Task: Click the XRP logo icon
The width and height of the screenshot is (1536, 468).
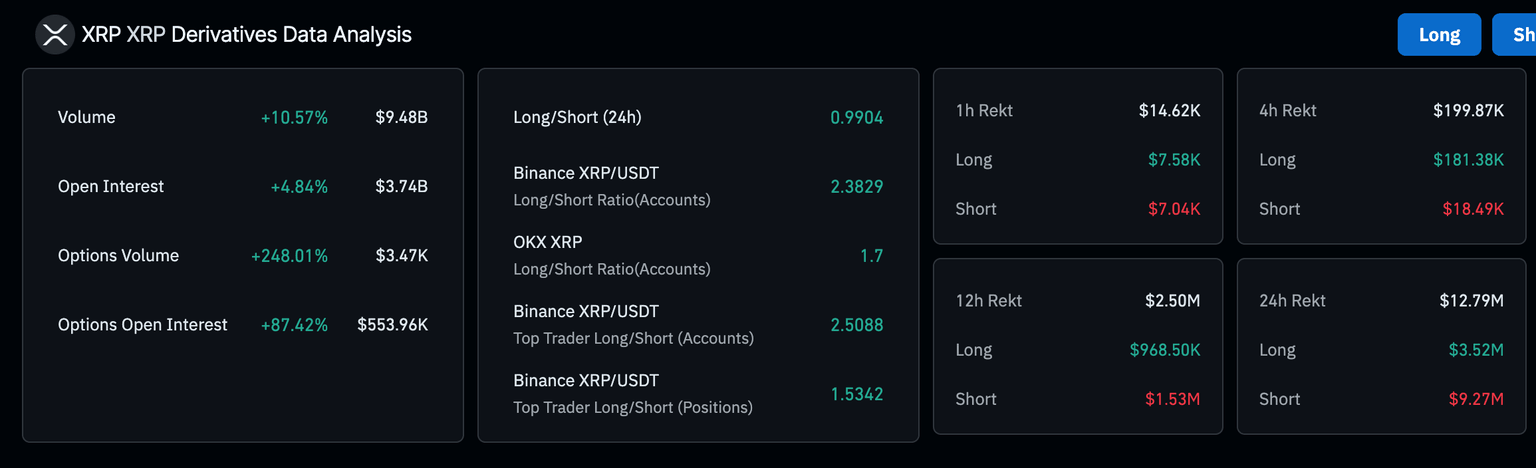Action: pyautogui.click(x=55, y=35)
